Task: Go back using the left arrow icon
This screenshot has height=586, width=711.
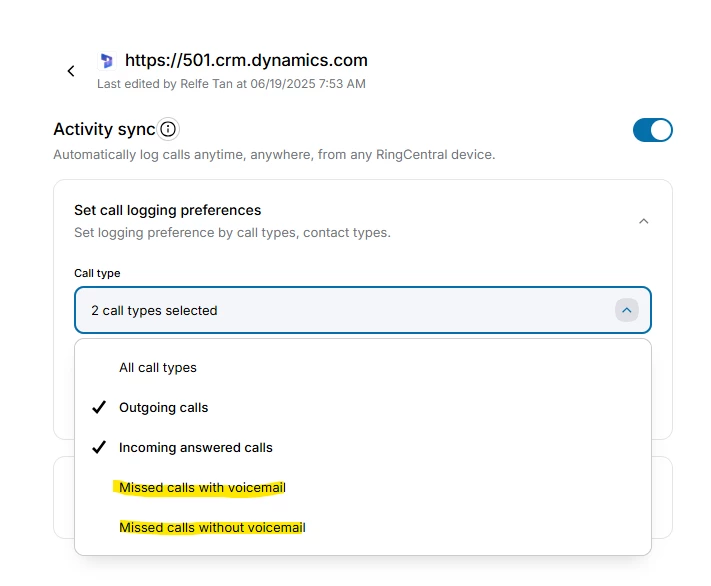Action: click(71, 71)
